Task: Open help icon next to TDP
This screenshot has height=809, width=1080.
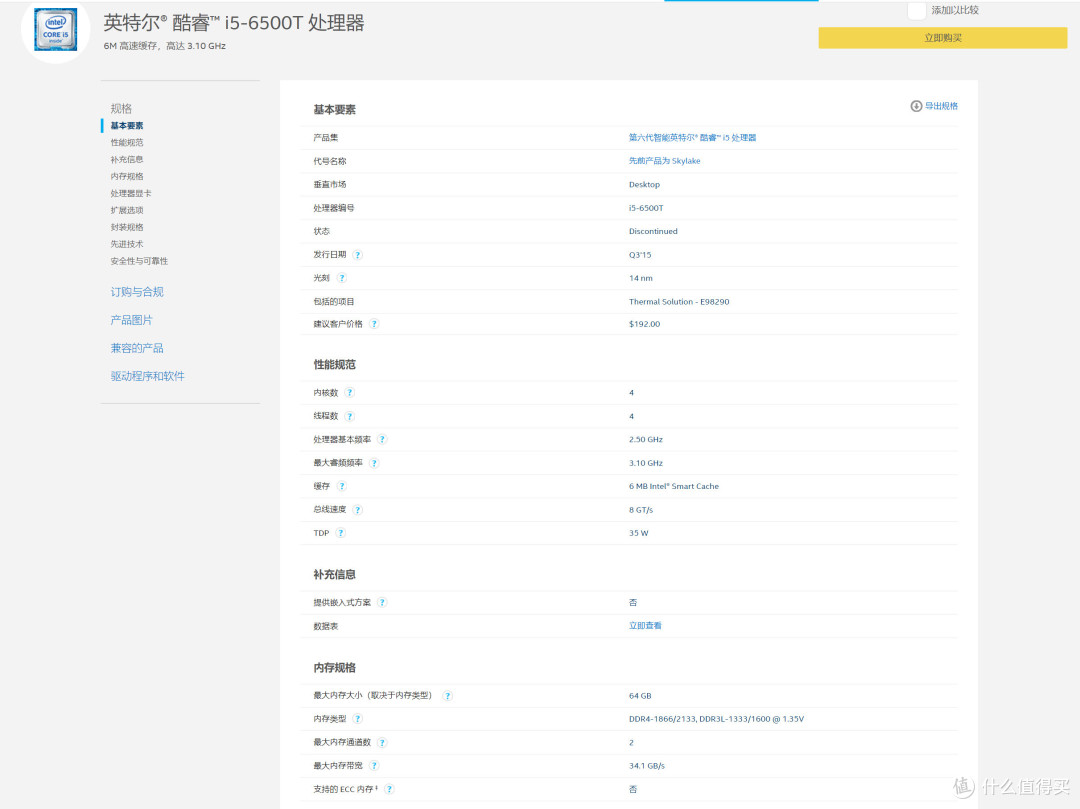Action: 340,533
